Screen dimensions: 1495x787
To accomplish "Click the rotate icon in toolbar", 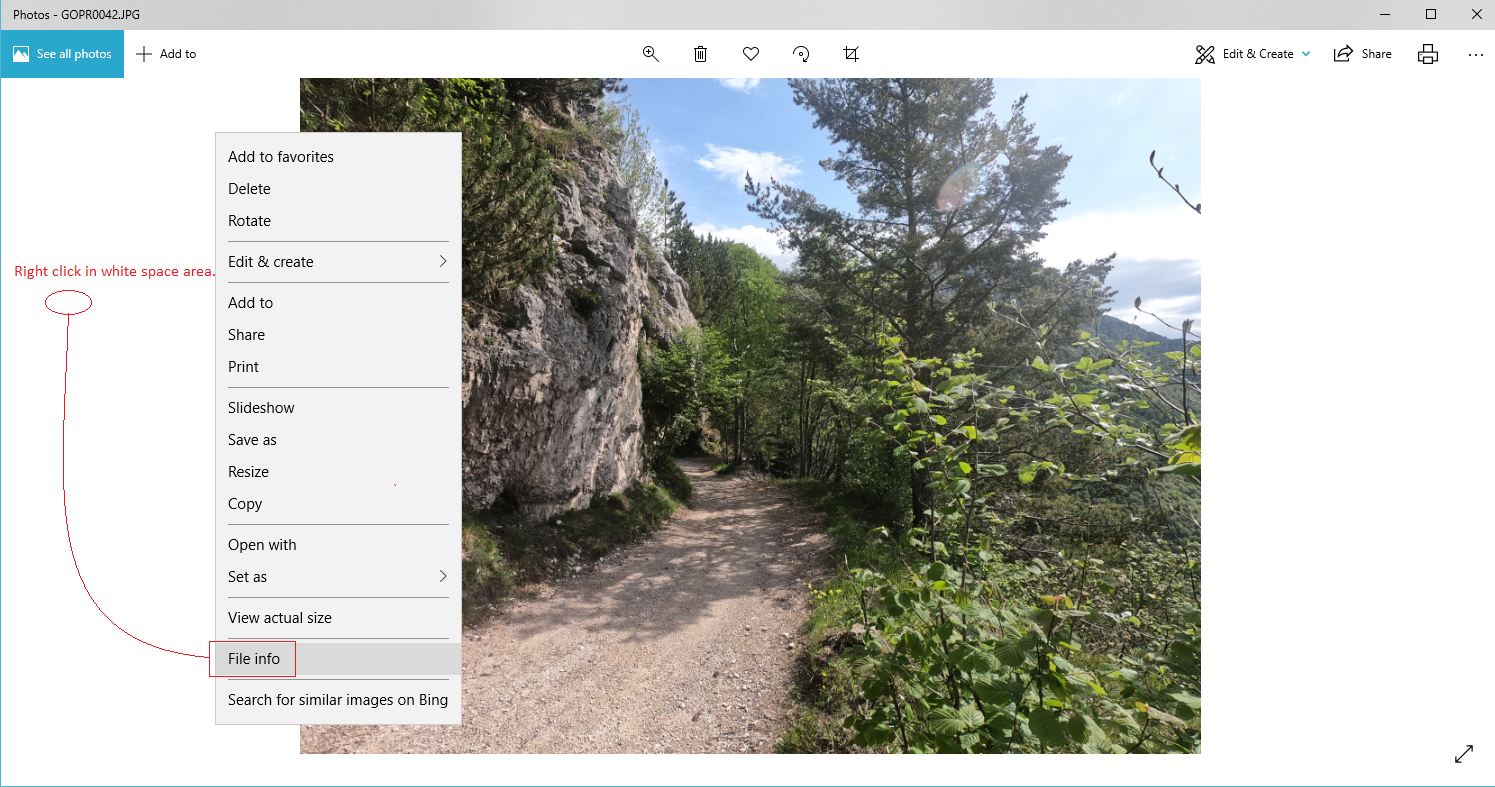I will coord(801,54).
